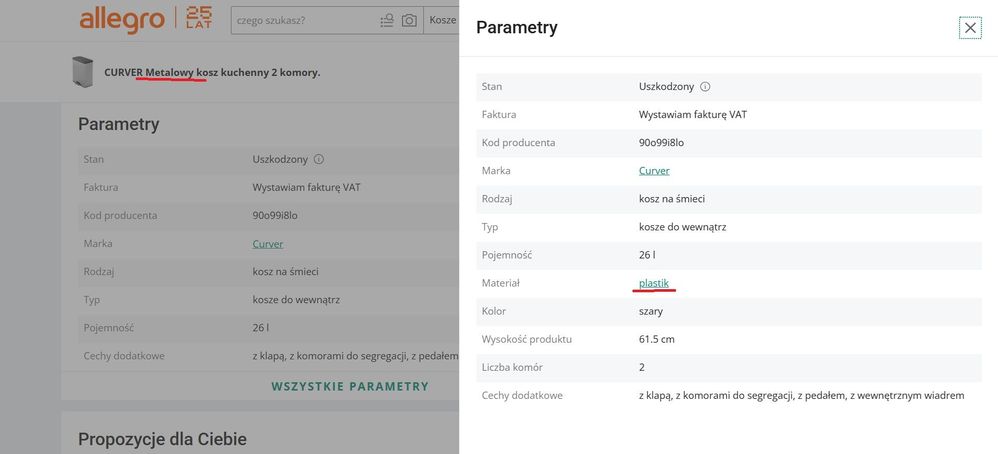Click the trash bin product thumbnail
This screenshot has height=454, width=998.
point(83,72)
